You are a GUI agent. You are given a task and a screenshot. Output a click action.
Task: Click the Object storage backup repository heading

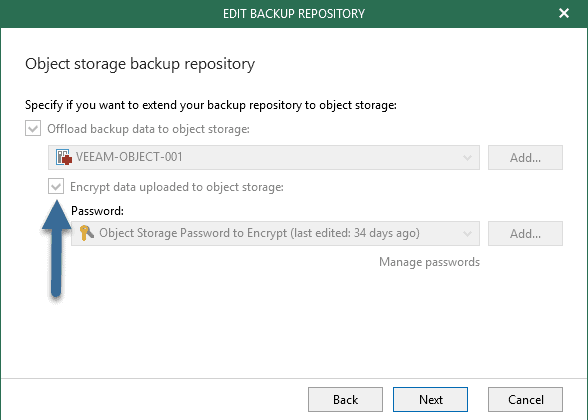[x=140, y=64]
